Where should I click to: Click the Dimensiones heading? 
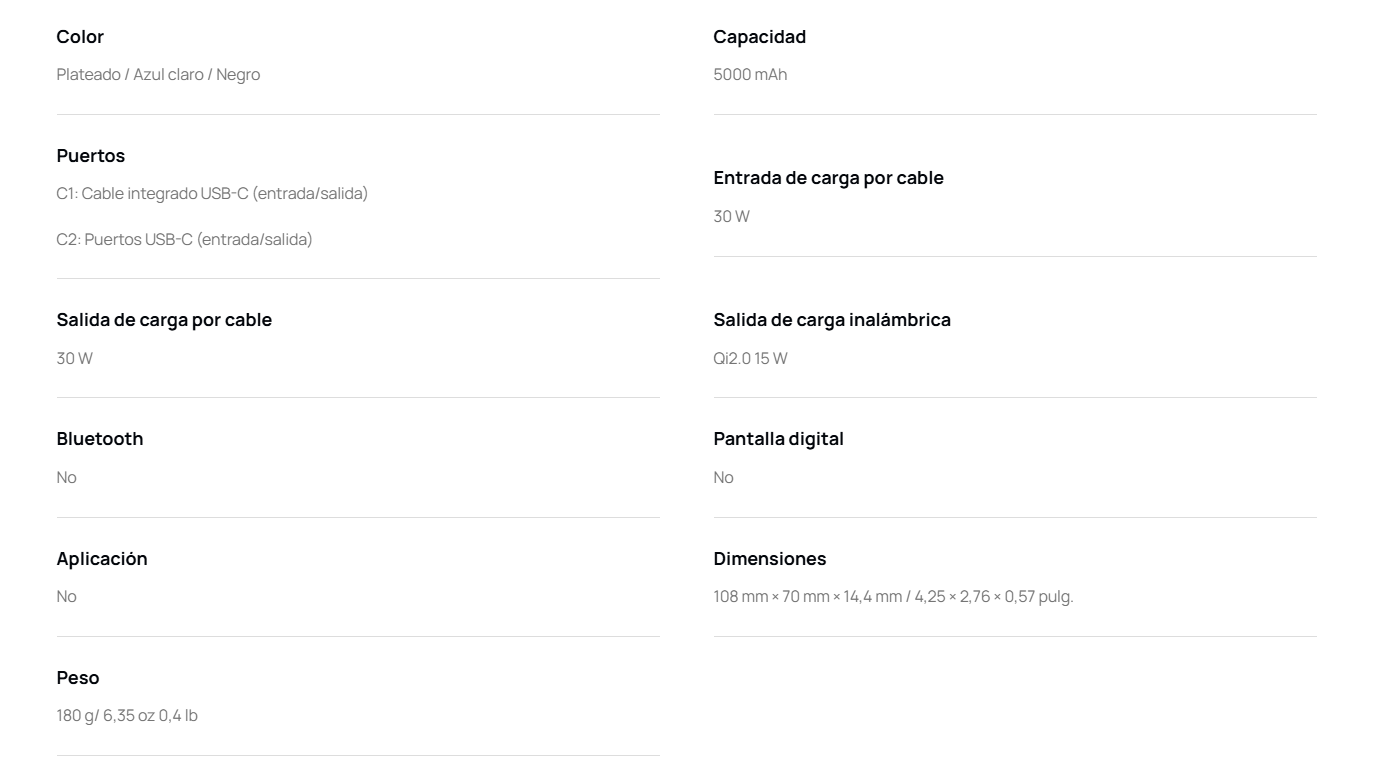coord(770,559)
